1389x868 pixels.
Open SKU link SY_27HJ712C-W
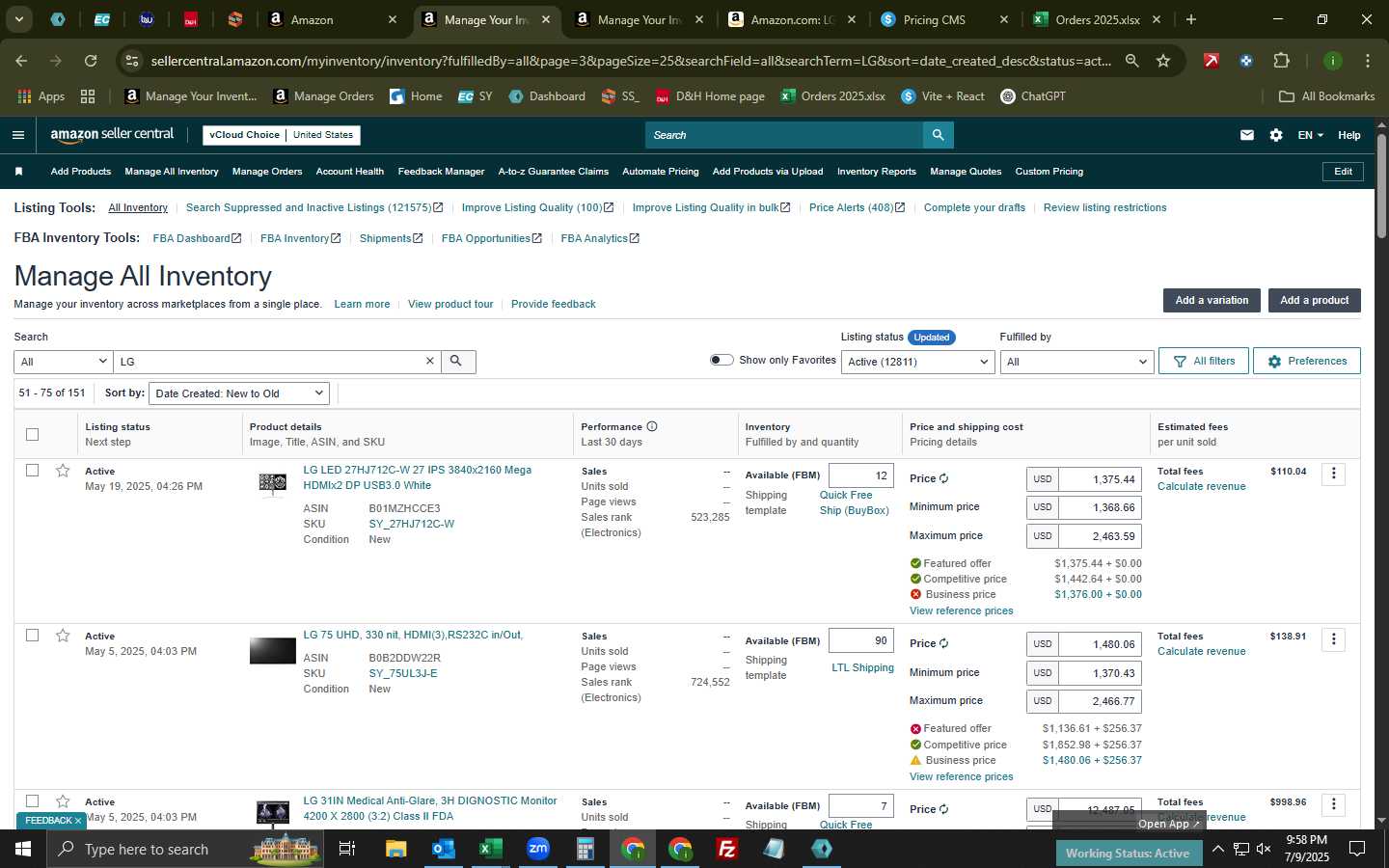[x=411, y=524]
